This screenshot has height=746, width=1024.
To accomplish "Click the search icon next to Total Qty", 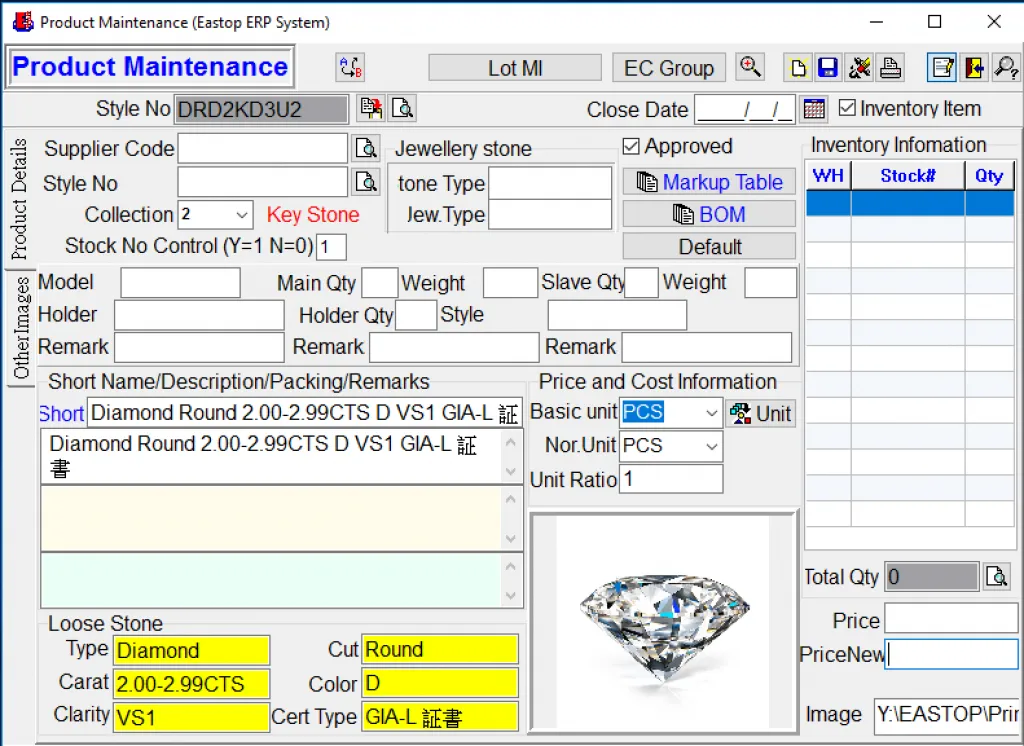I will click(x=996, y=577).
